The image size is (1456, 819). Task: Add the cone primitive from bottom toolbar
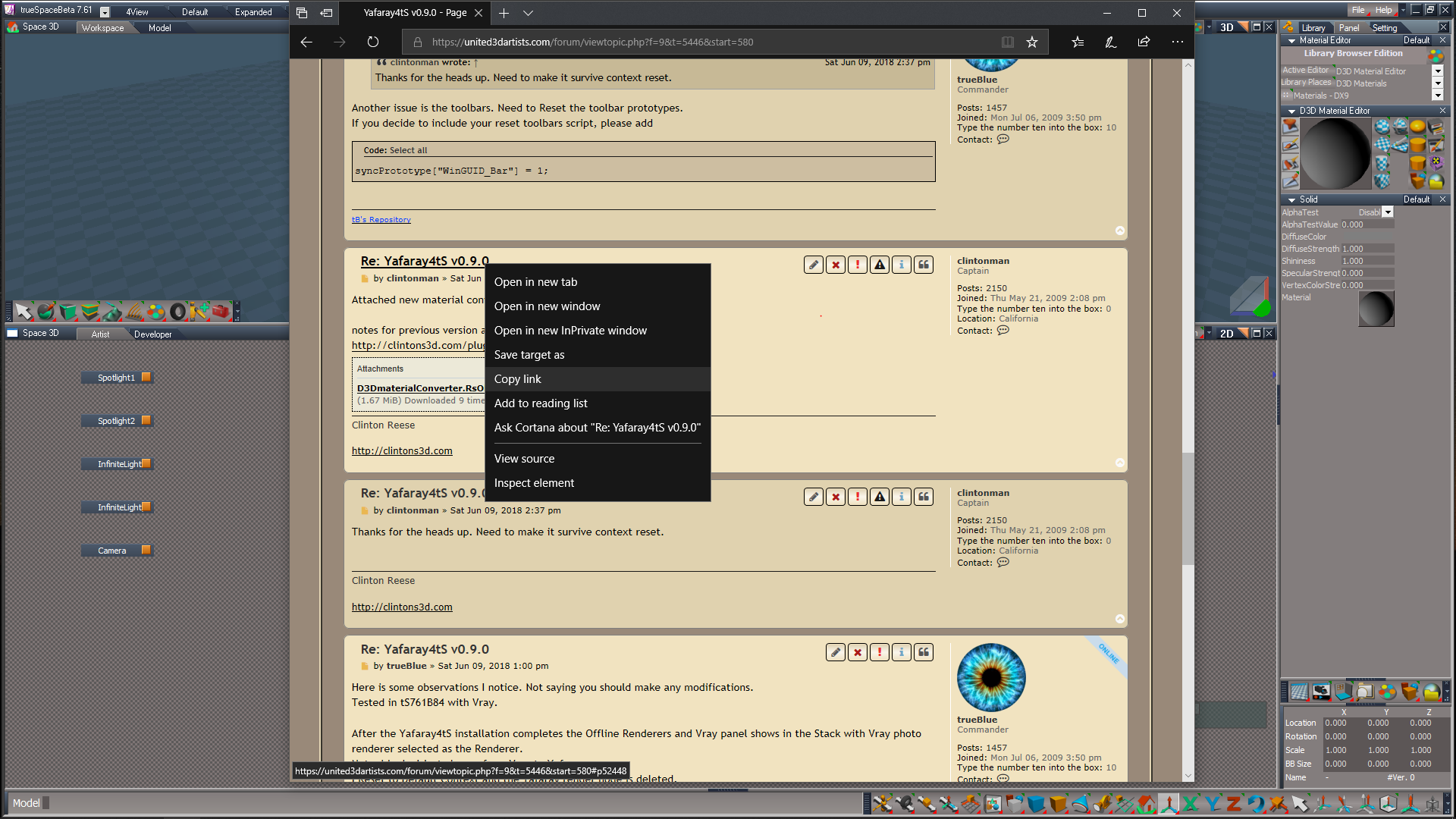[x=1080, y=803]
